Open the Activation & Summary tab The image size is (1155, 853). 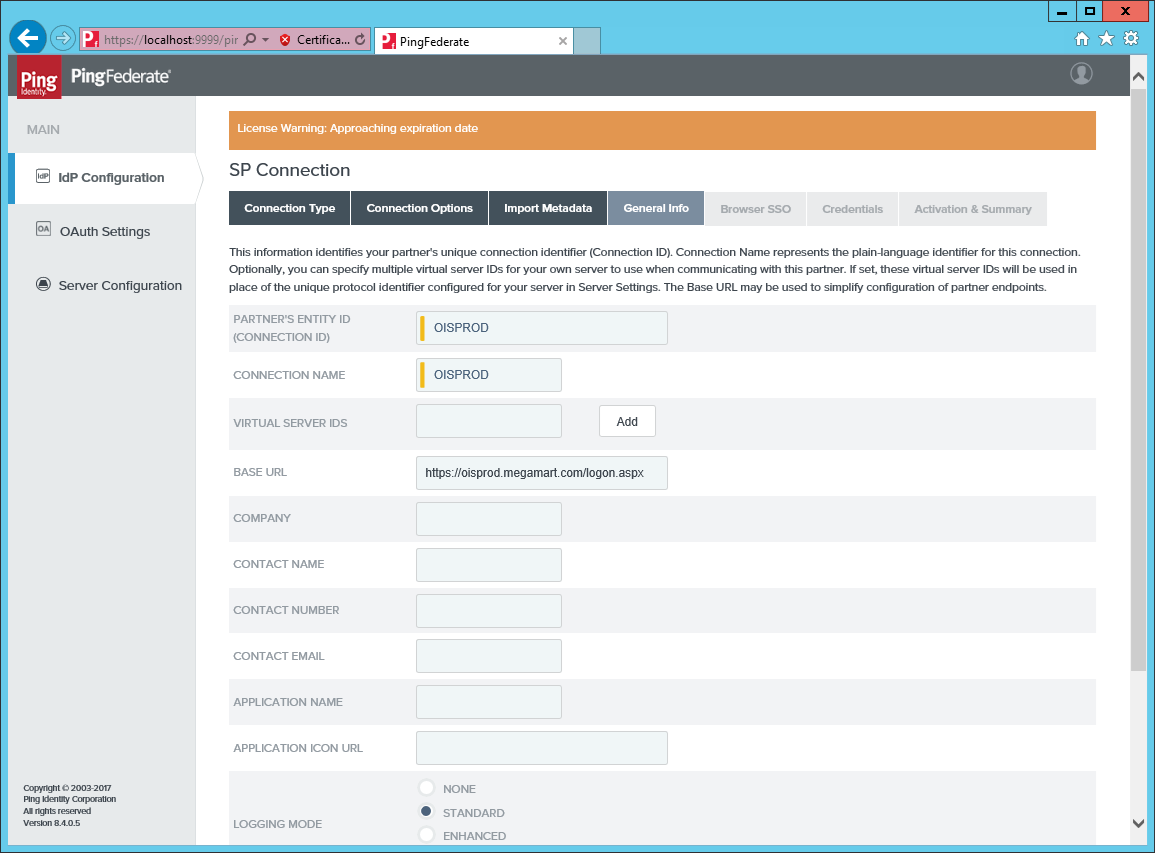click(x=973, y=209)
